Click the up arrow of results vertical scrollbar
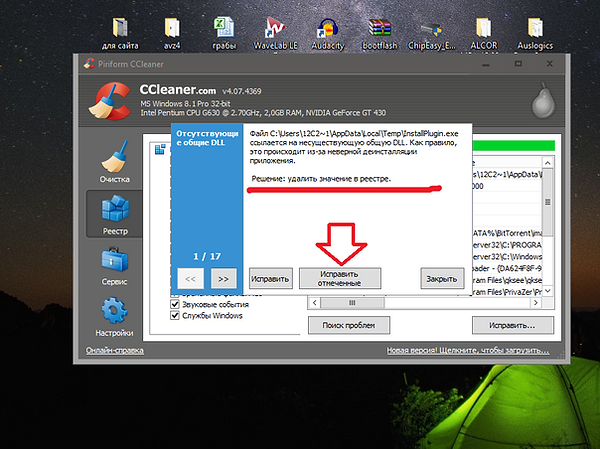 (x=548, y=163)
